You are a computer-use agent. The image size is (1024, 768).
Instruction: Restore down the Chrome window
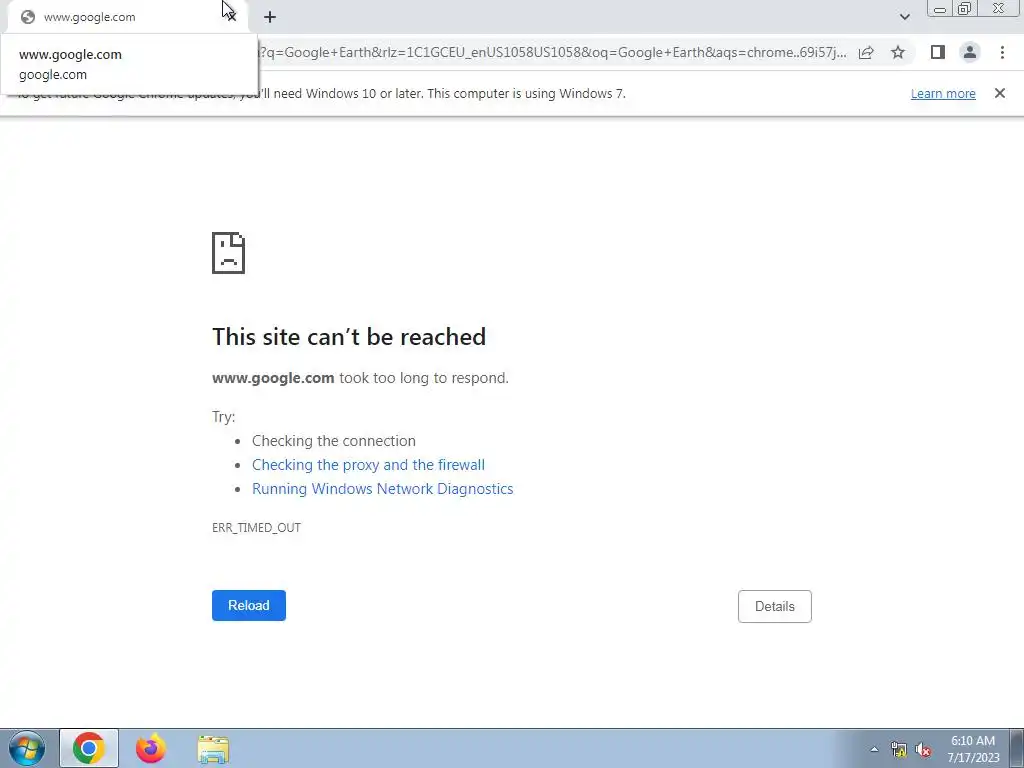point(965,9)
